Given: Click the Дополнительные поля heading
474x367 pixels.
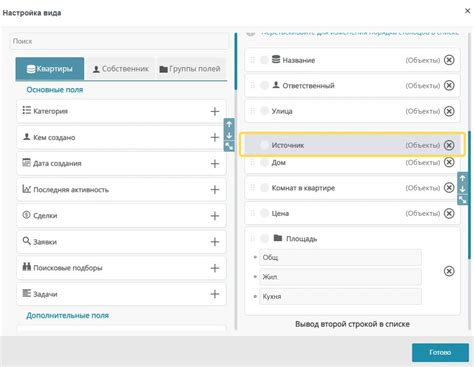Looking at the screenshot, I should (x=67, y=315).
